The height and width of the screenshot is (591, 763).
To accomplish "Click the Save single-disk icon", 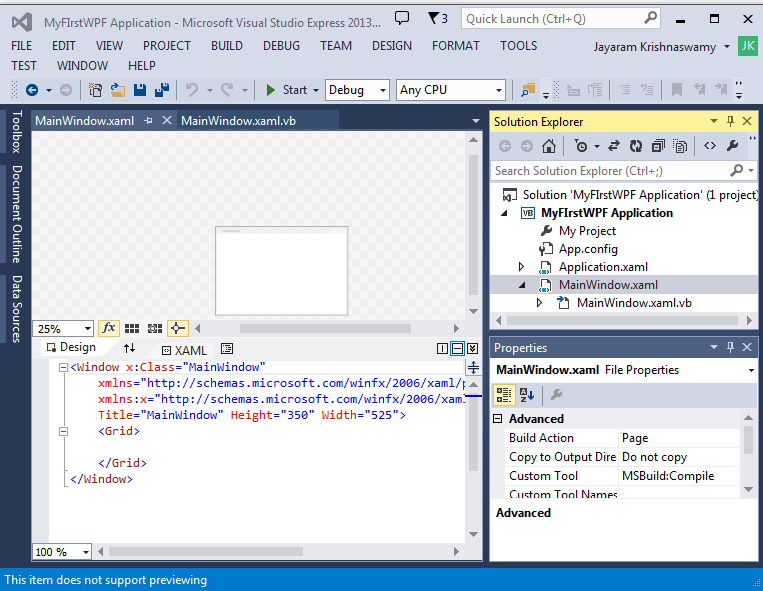I will [x=140, y=90].
